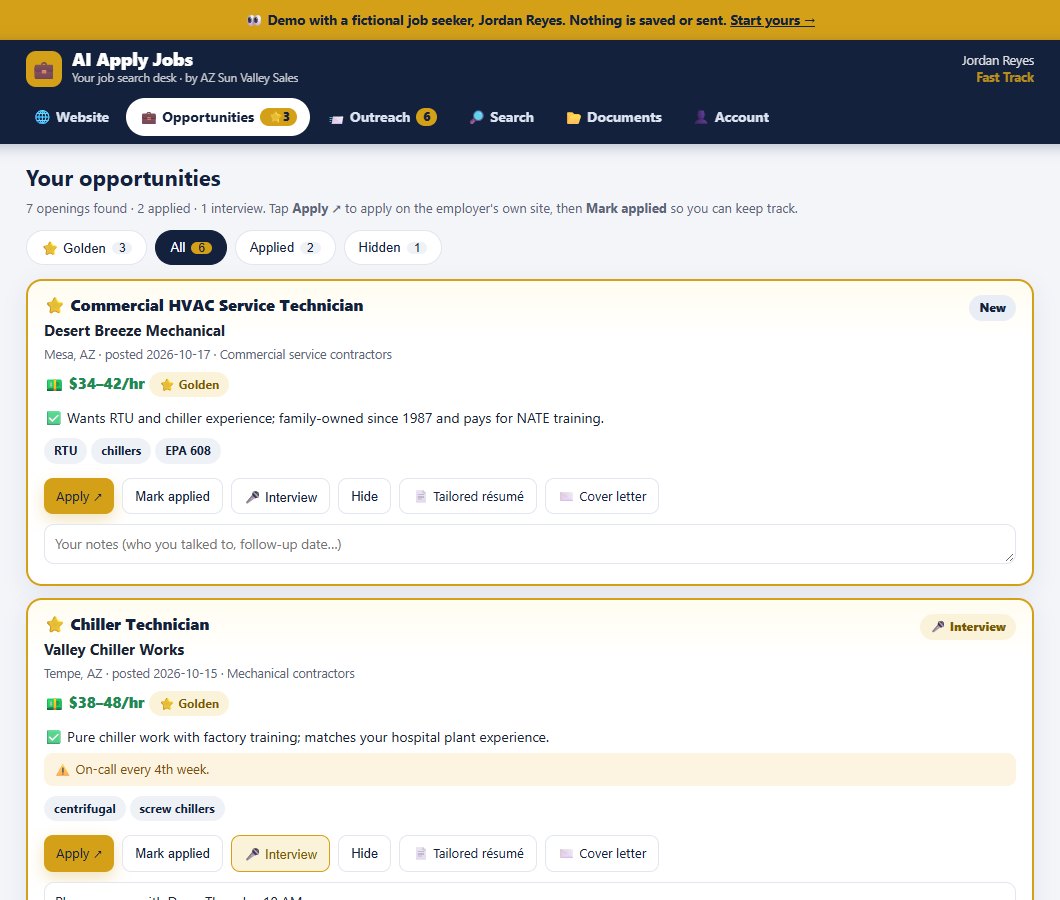Click the RTU skill tag
Screen dimensions: 1060x900
66,450
